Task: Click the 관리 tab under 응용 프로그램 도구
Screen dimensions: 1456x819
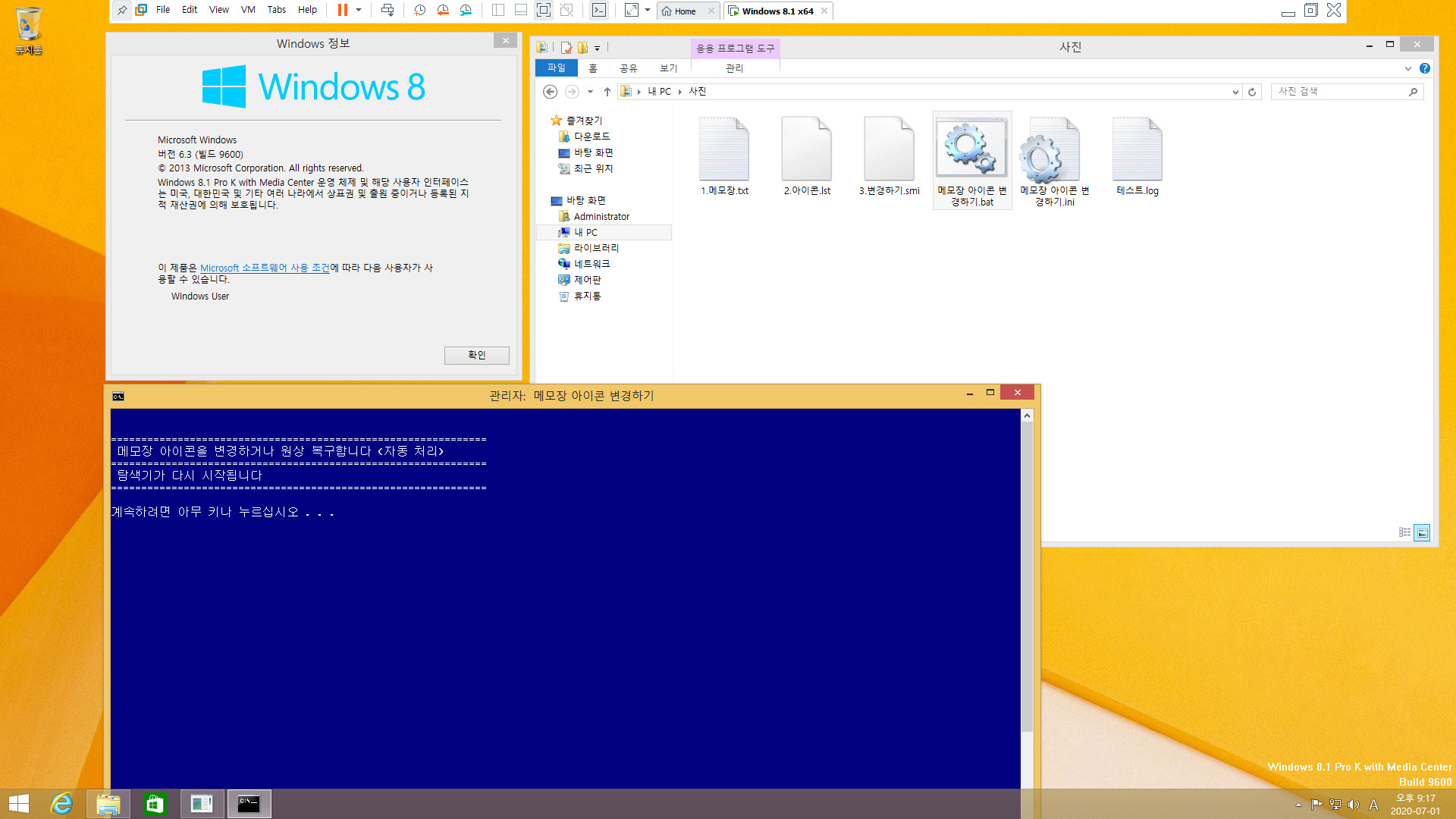Action: pos(734,68)
